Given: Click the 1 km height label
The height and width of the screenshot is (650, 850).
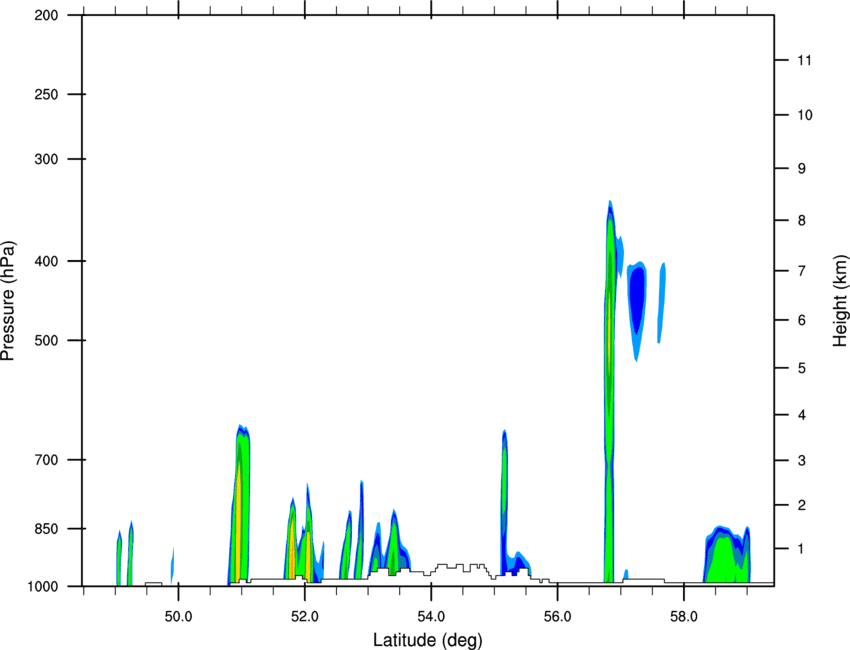Looking at the screenshot, I should tap(802, 549).
